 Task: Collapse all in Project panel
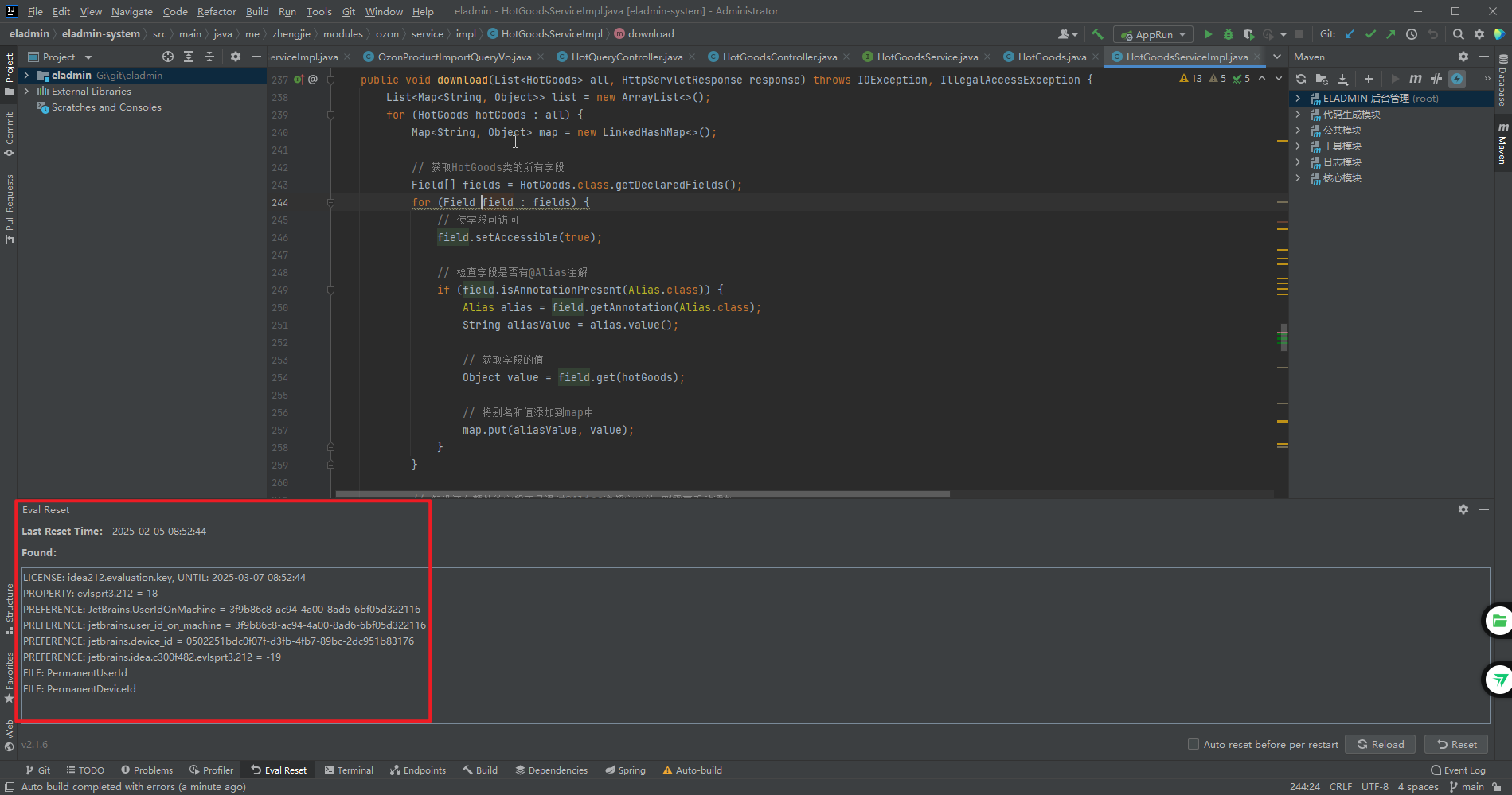click(209, 57)
